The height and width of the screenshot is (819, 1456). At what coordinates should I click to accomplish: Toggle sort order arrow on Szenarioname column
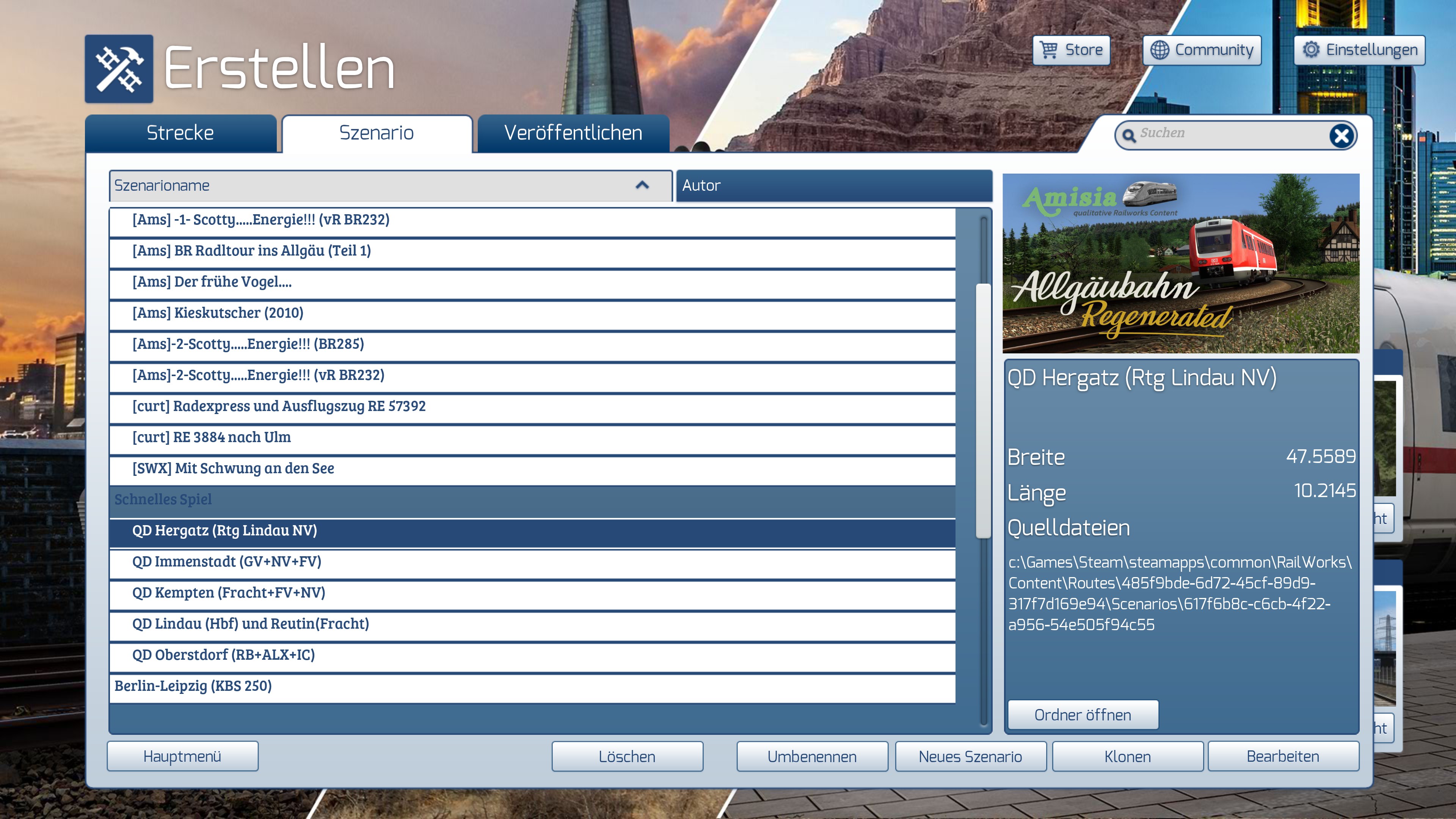[642, 185]
